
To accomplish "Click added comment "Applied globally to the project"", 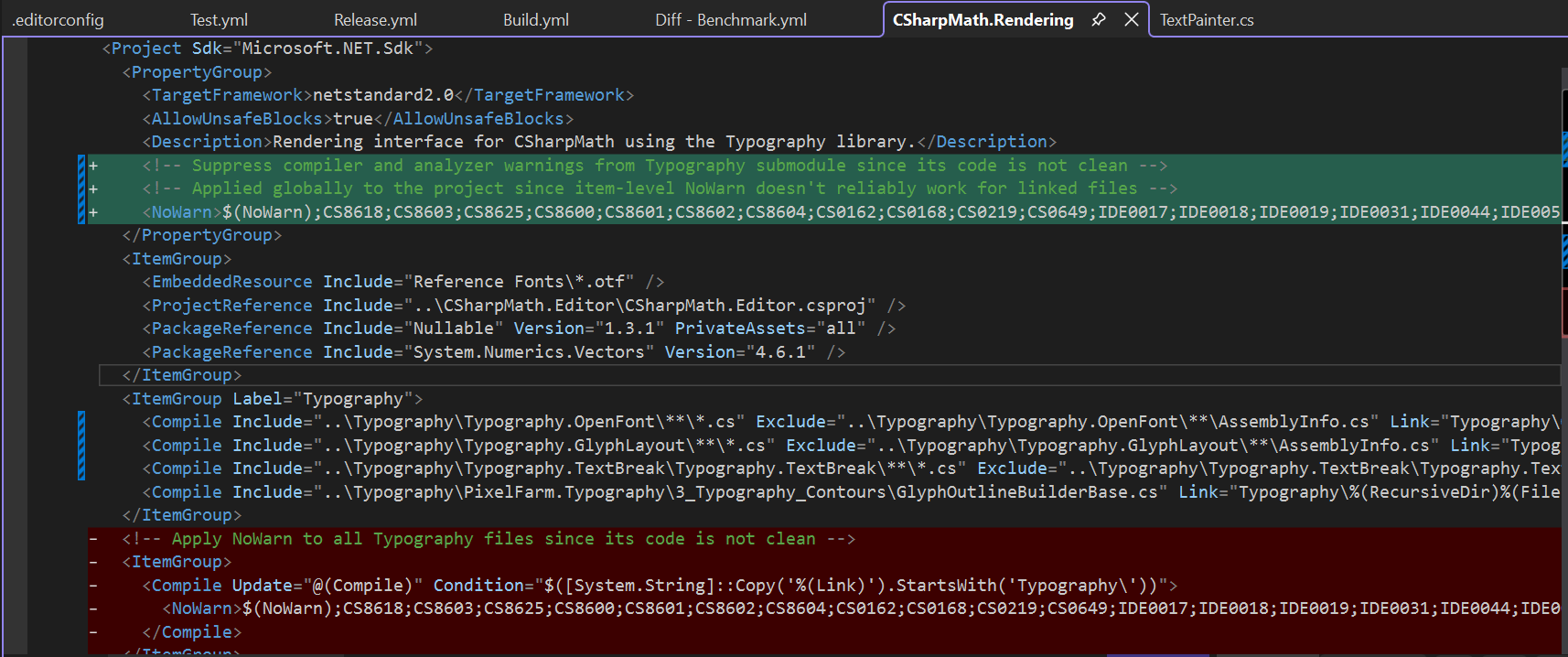I will (660, 188).
